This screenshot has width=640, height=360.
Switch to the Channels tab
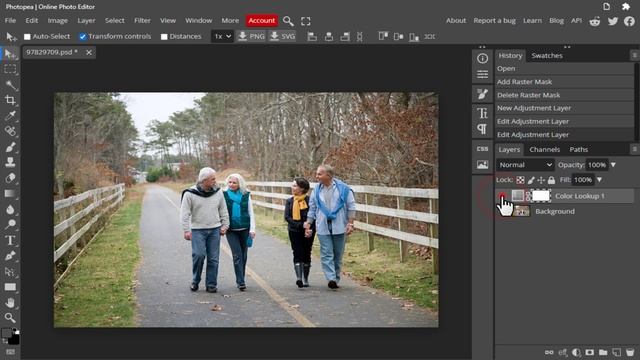coord(544,149)
